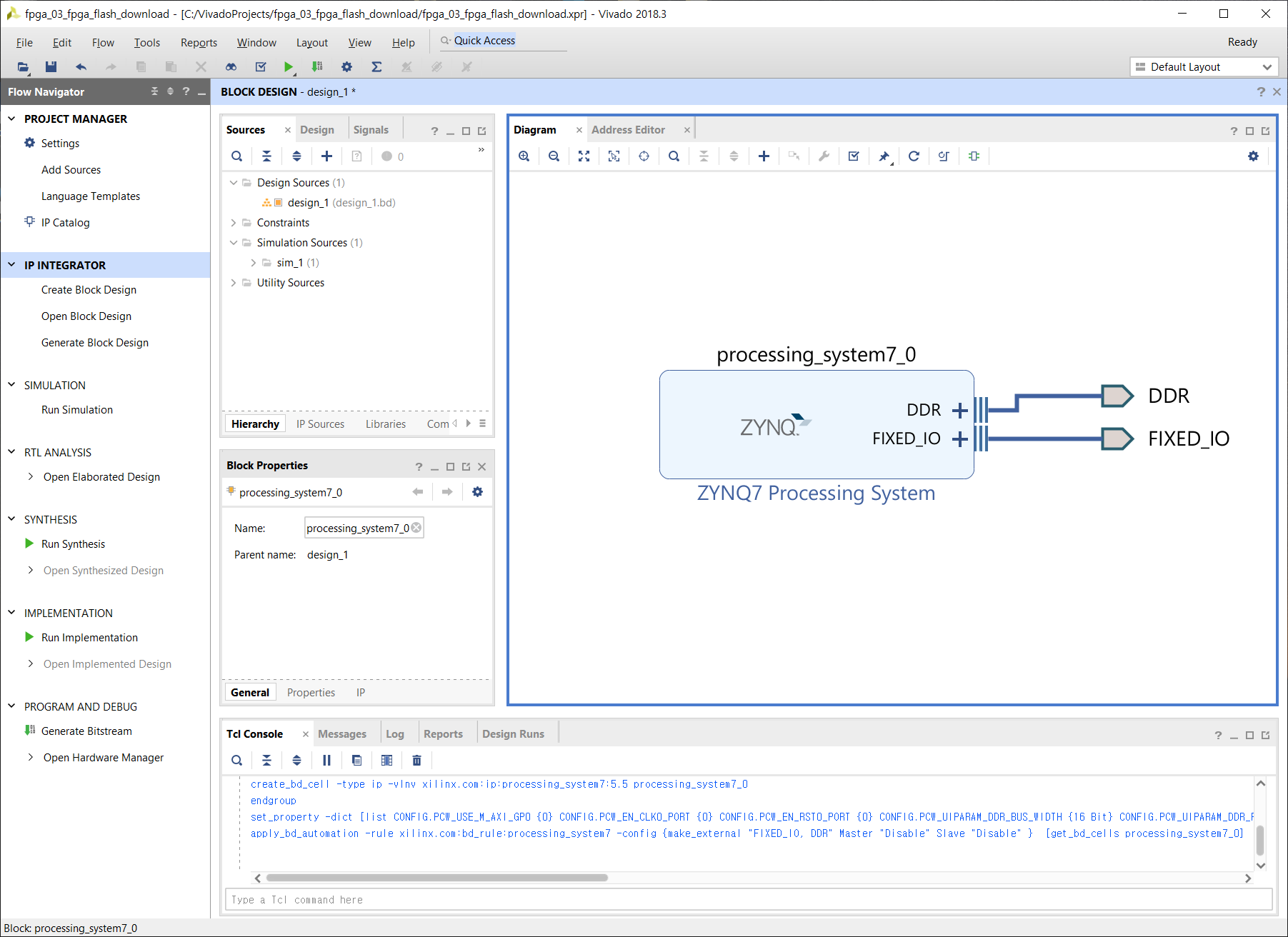Click the Customize Block wrench icon
The width and height of the screenshot is (1288, 937).
pos(824,156)
